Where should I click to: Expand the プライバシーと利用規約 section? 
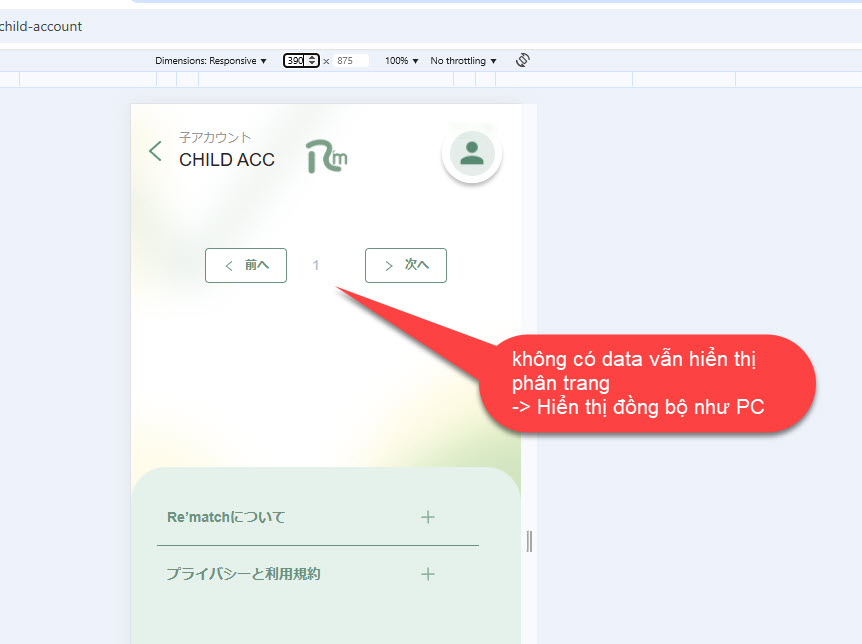click(243, 574)
